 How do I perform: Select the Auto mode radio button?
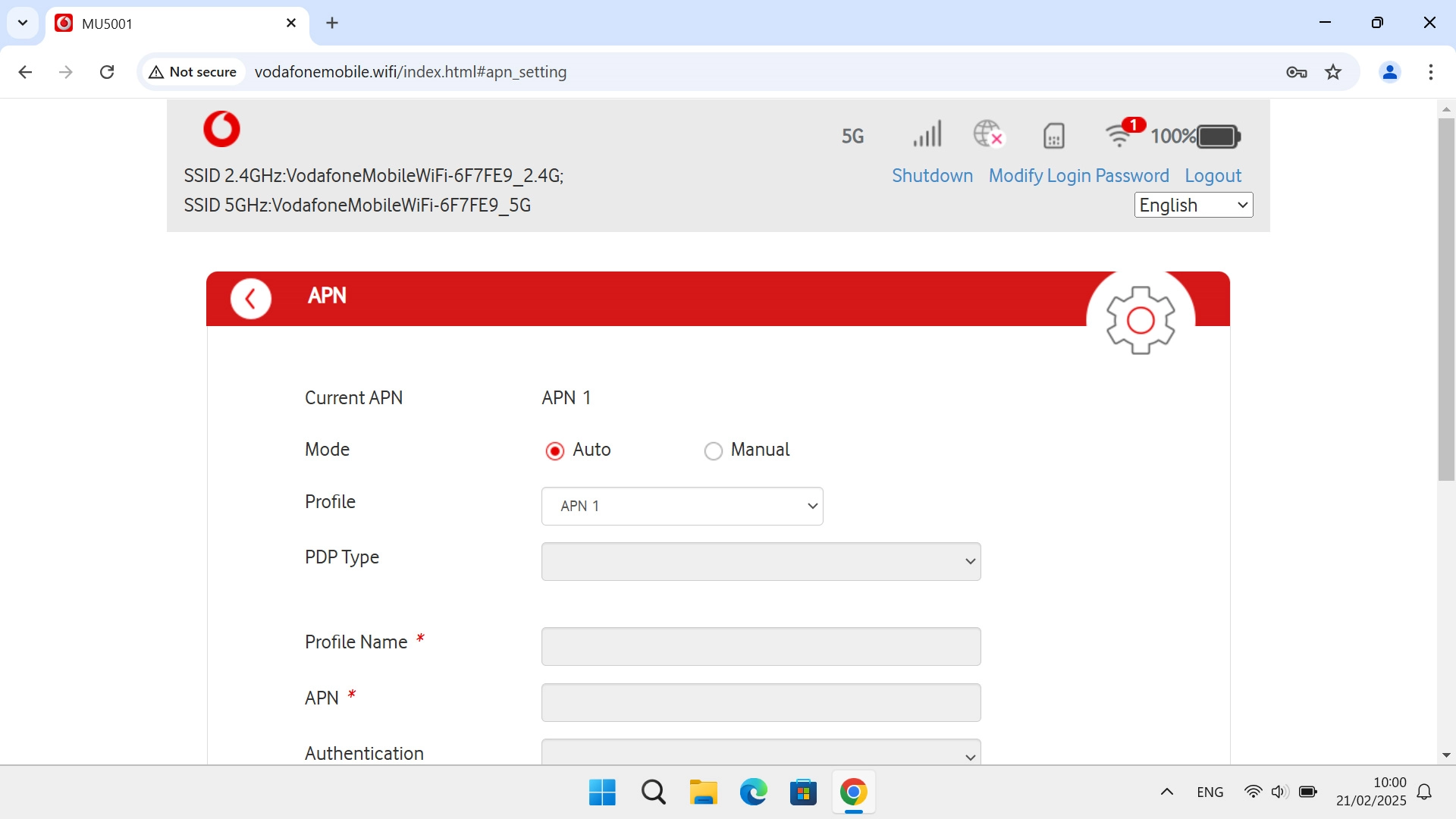pos(555,451)
